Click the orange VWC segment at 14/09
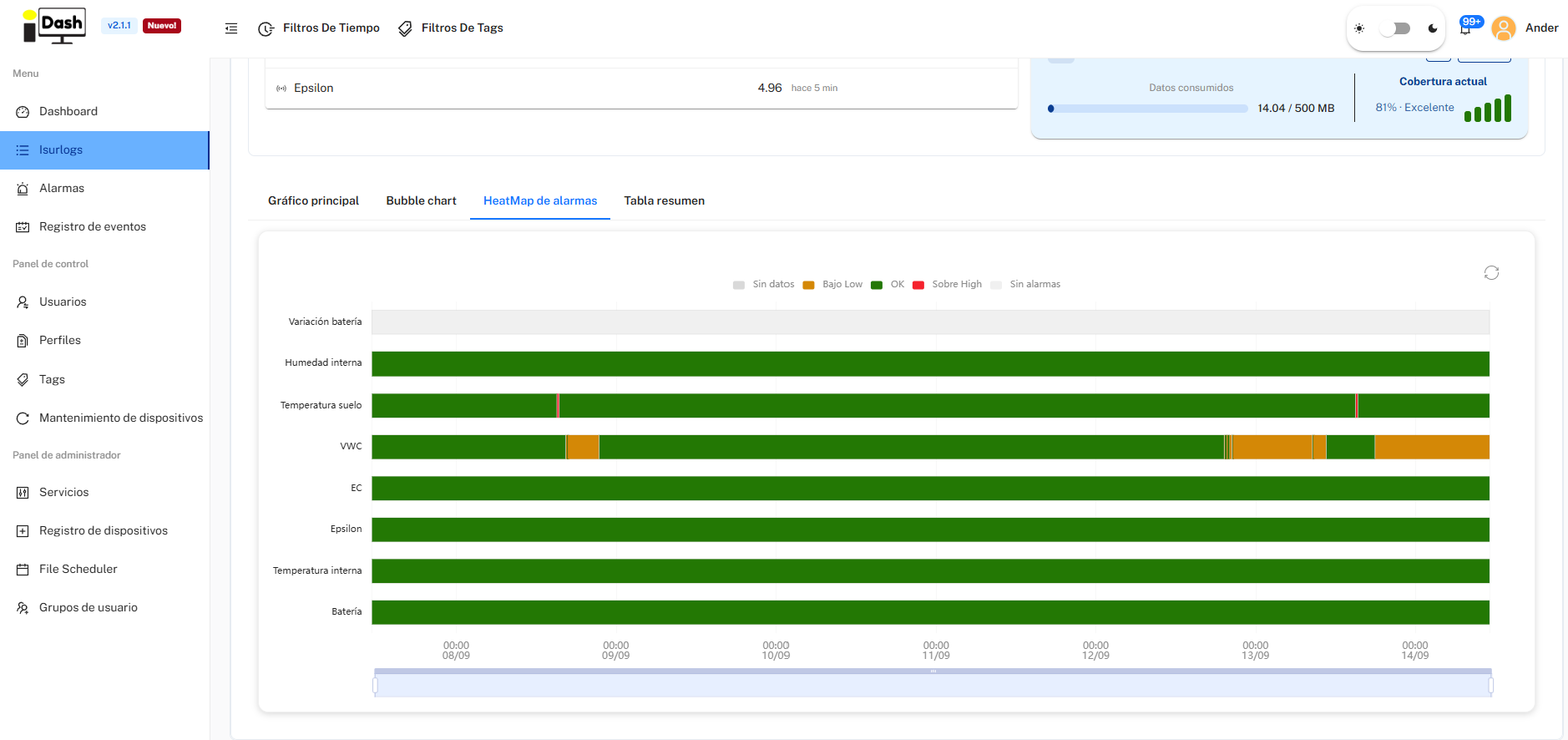The width and height of the screenshot is (1568, 740). [1432, 447]
